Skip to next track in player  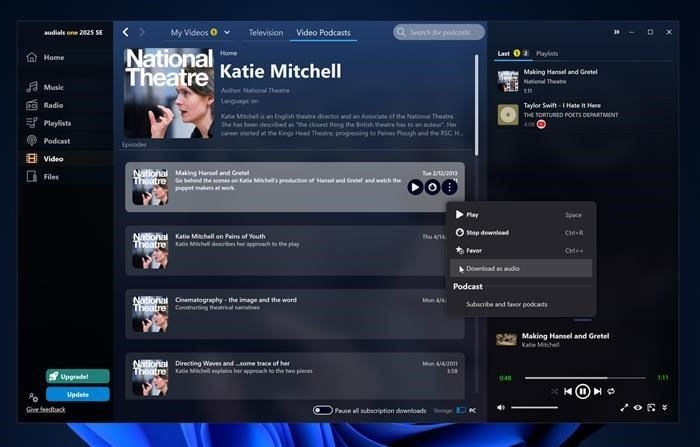click(x=597, y=391)
